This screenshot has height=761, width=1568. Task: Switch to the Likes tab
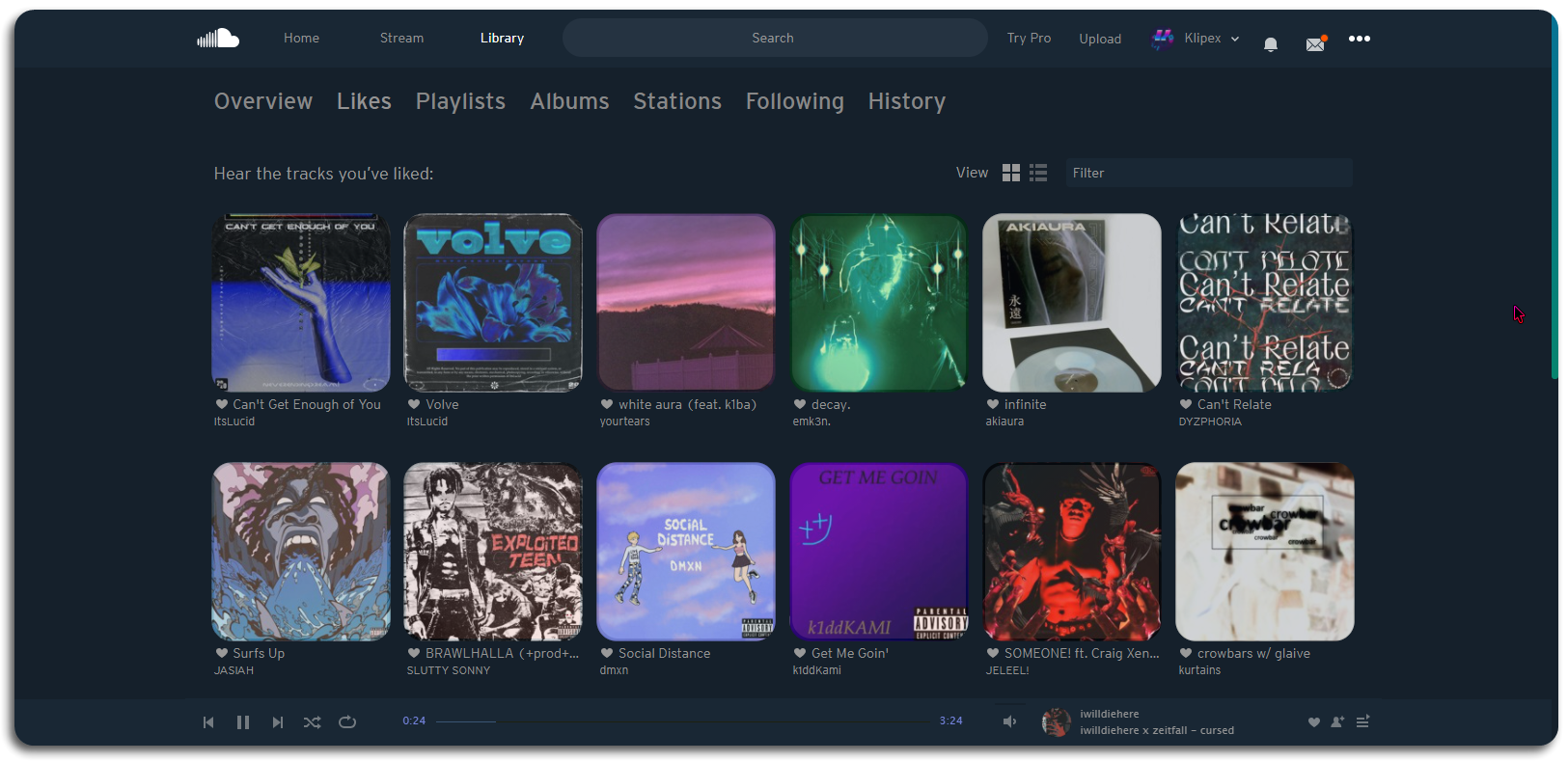coord(364,101)
